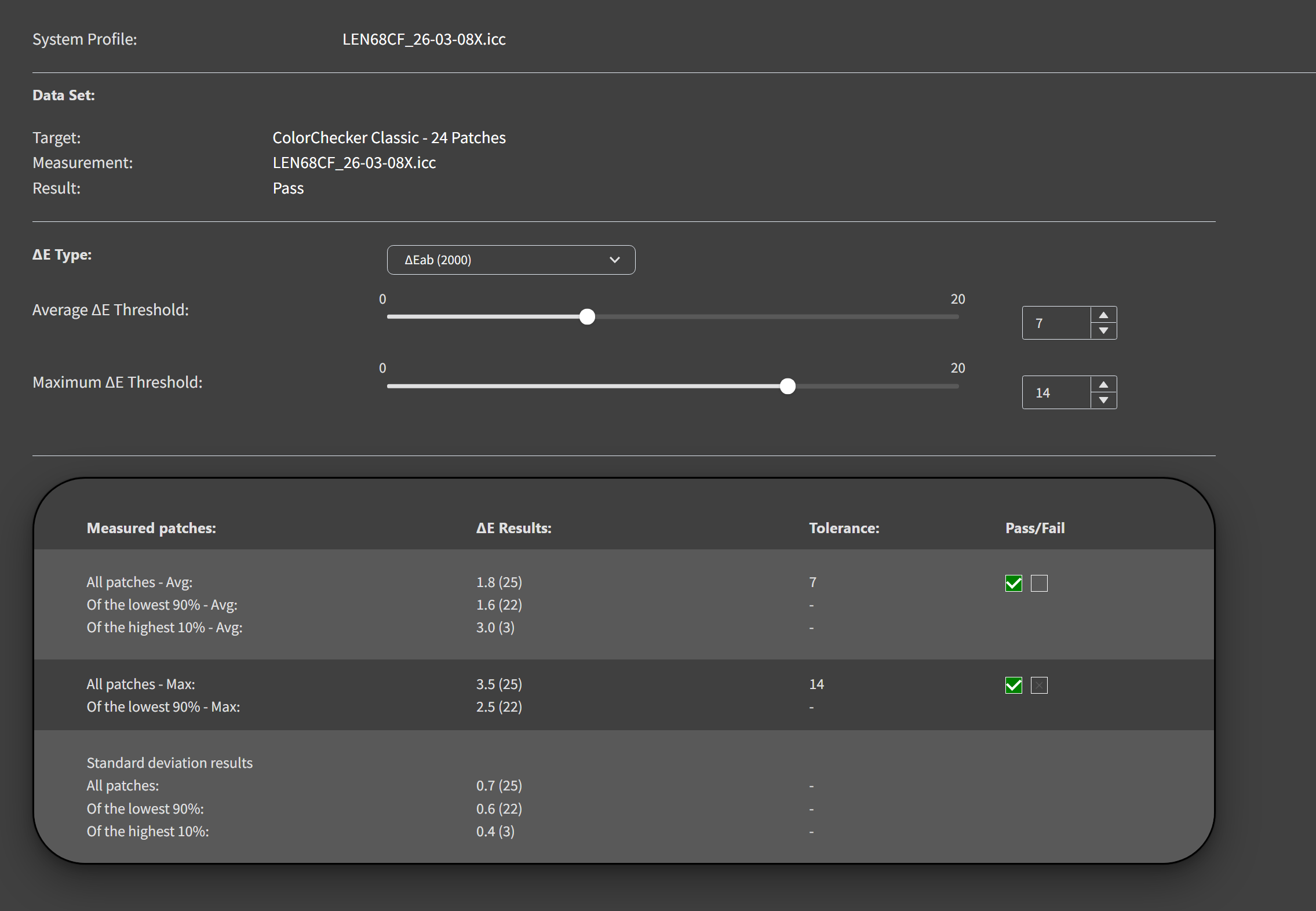Click the Pass/Fail column header
The width and height of the screenshot is (1316, 911).
tap(1035, 528)
